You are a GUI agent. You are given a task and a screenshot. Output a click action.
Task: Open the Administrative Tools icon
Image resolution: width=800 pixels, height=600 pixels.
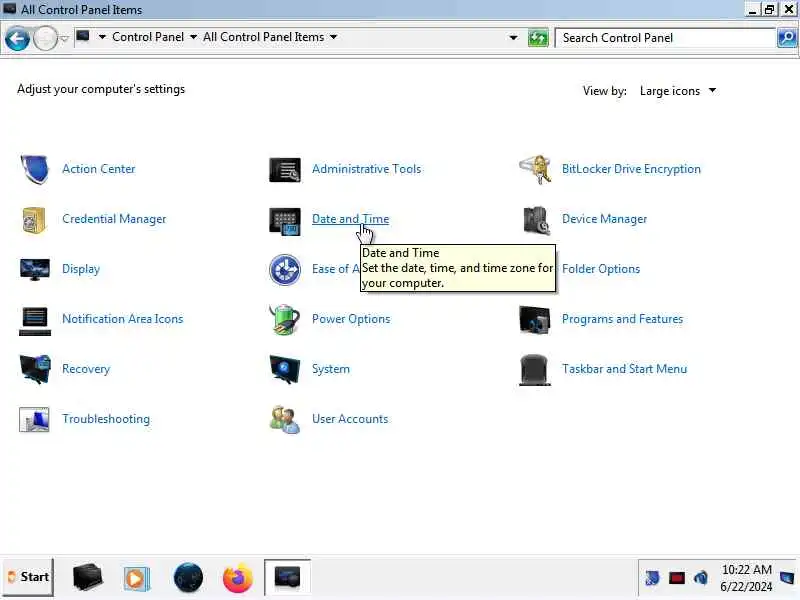pos(285,169)
